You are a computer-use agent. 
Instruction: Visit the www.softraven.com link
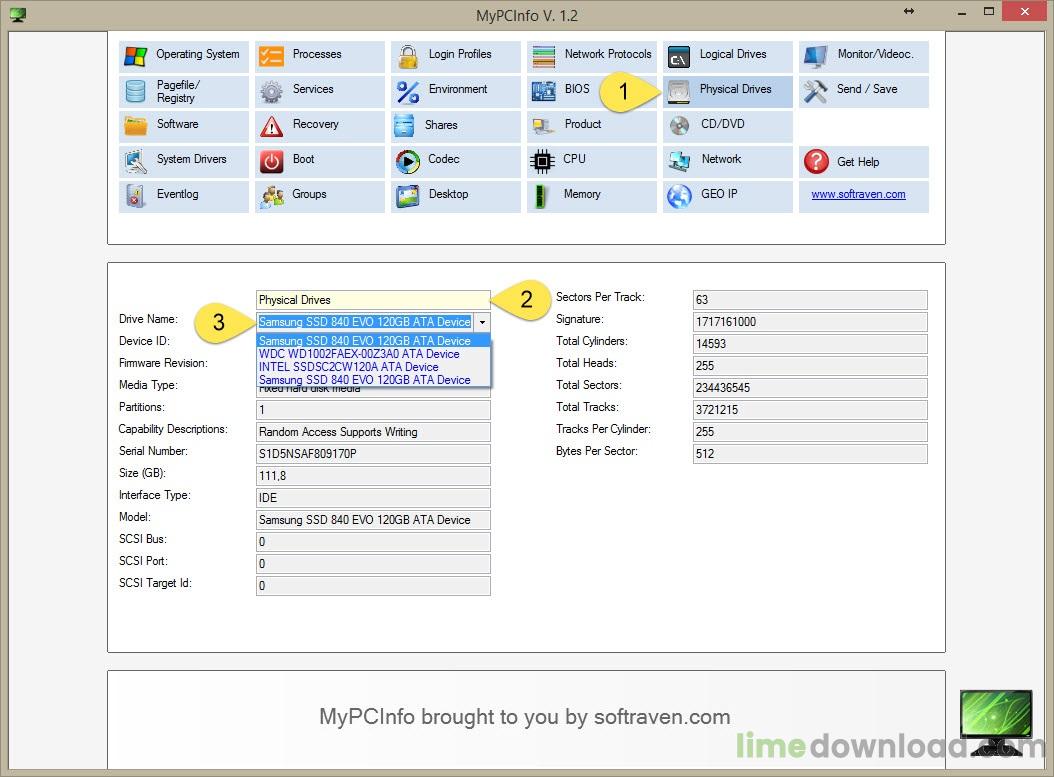pos(858,194)
